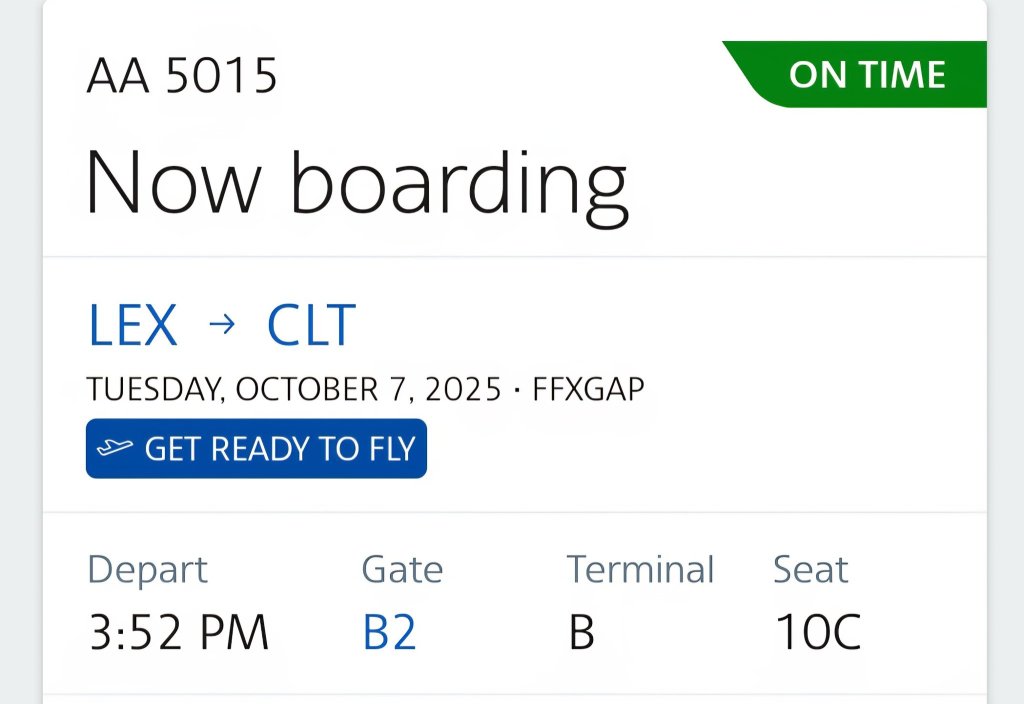Click flight number AA 5015
The width and height of the screenshot is (1024, 704).
(x=182, y=75)
